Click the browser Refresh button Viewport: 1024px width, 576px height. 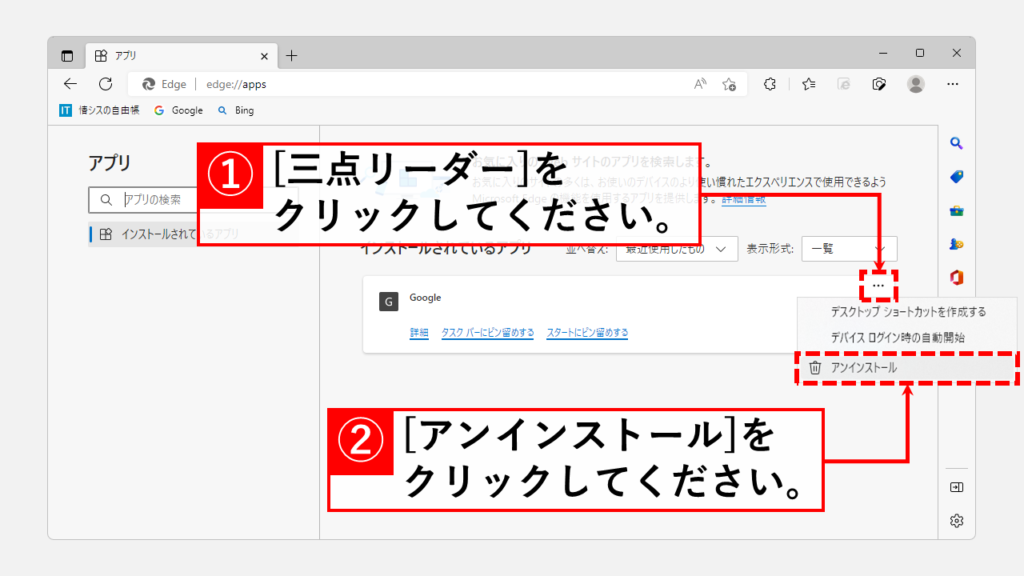(105, 84)
